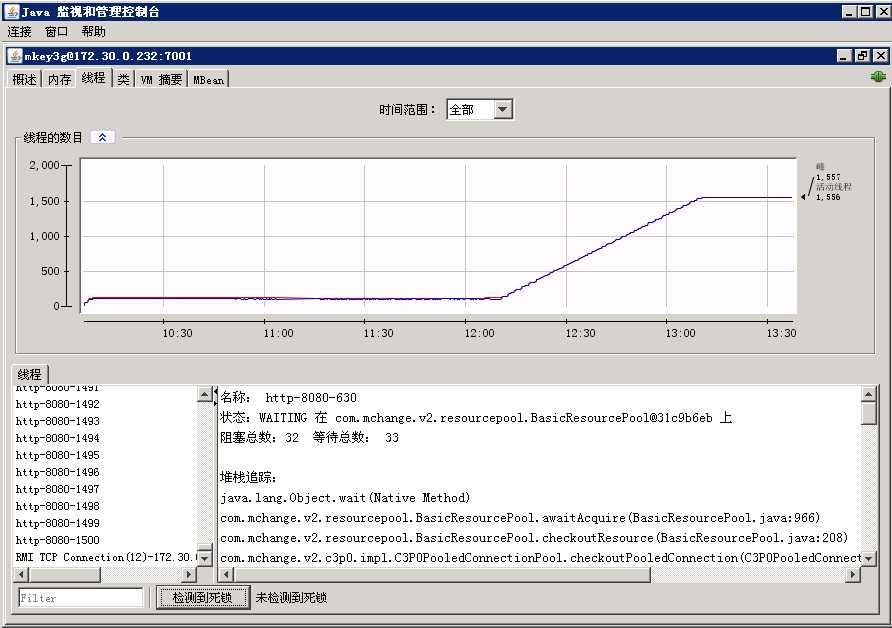Click stack trace scroll right arrow
This screenshot has width=892, height=628.
tap(852, 575)
